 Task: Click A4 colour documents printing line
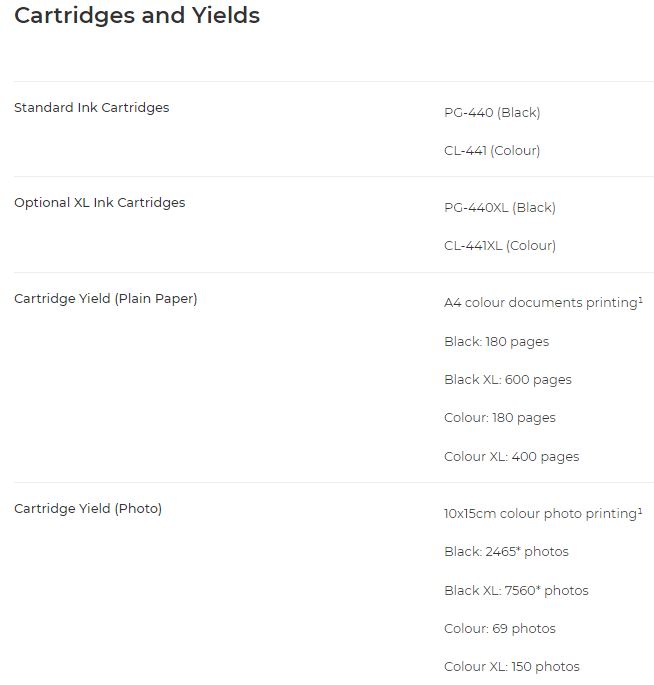(x=543, y=302)
